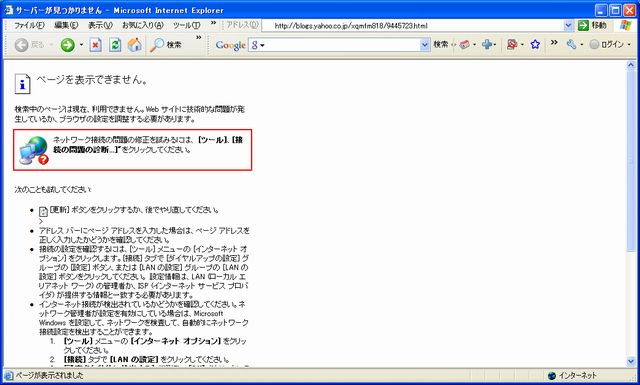Close the Internet Explorer window
The image size is (640, 385).
click(629, 10)
